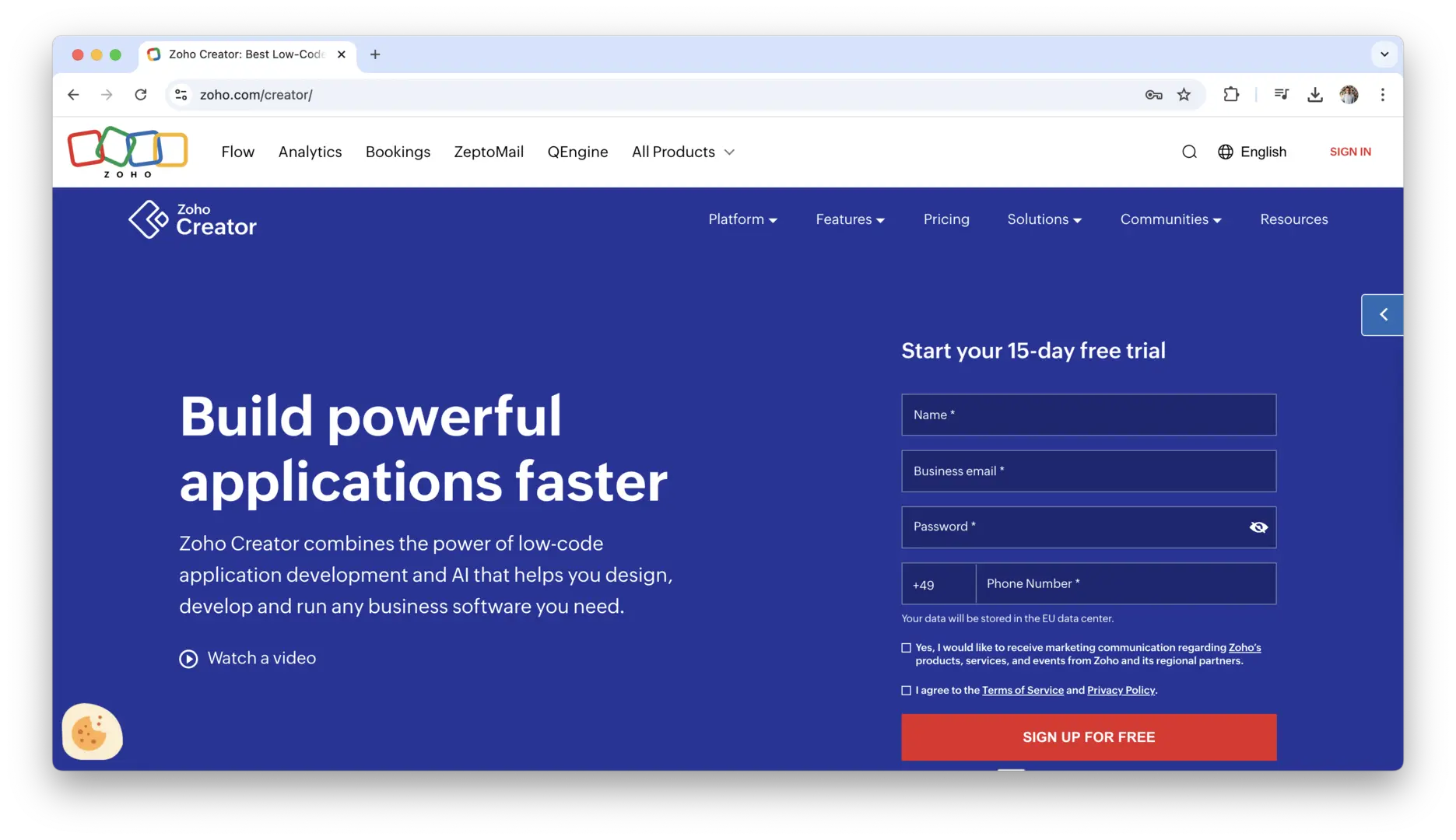Open the browser extensions puzzle icon
This screenshot has height=840, width=1456.
point(1231,95)
